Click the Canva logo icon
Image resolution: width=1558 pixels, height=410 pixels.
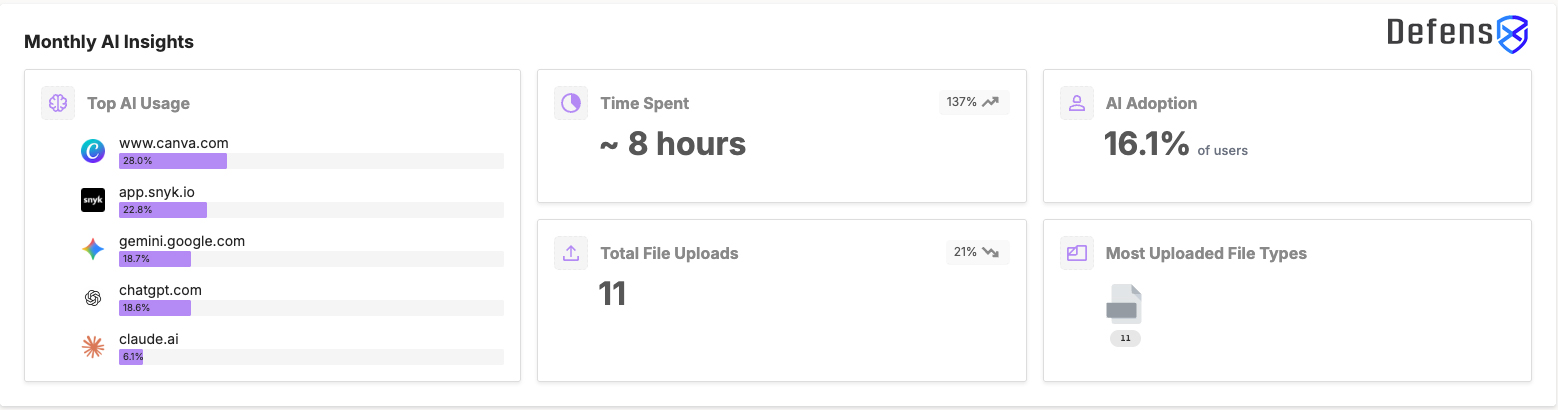click(x=93, y=151)
